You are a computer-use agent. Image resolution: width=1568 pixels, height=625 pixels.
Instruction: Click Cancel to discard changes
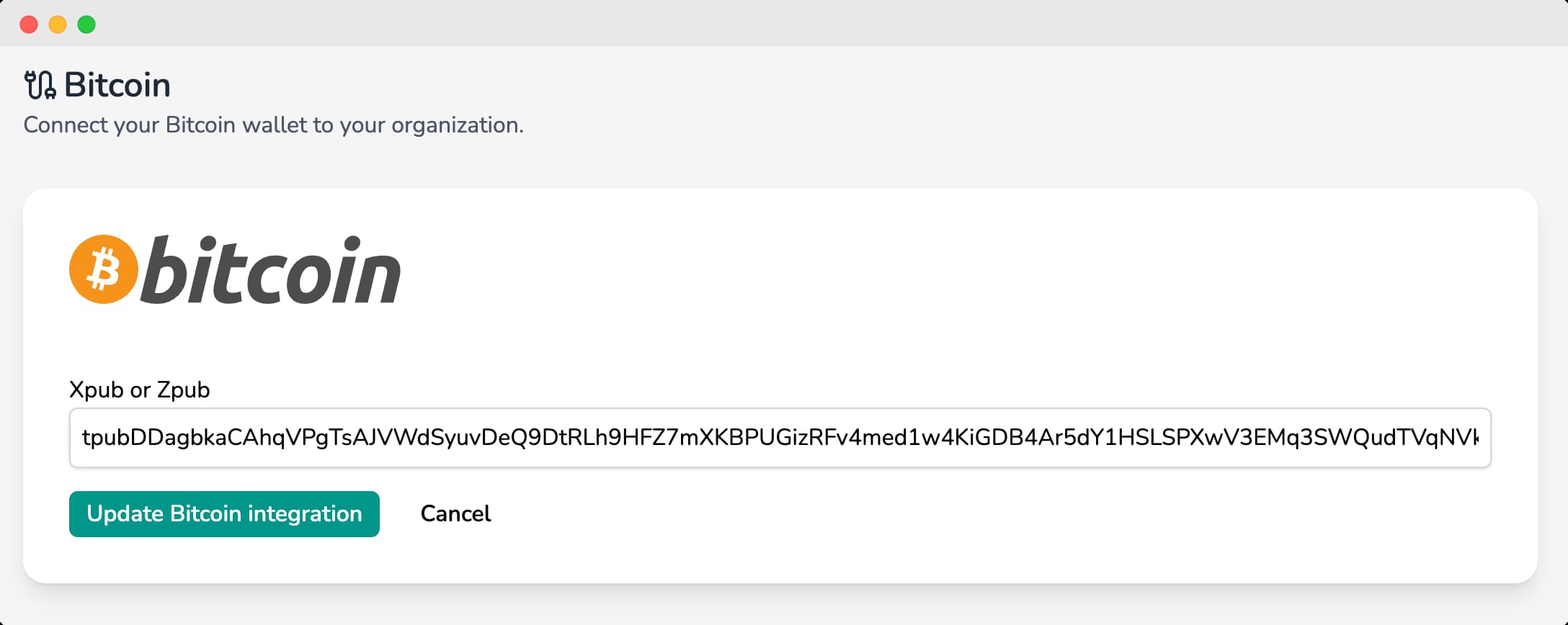(455, 513)
